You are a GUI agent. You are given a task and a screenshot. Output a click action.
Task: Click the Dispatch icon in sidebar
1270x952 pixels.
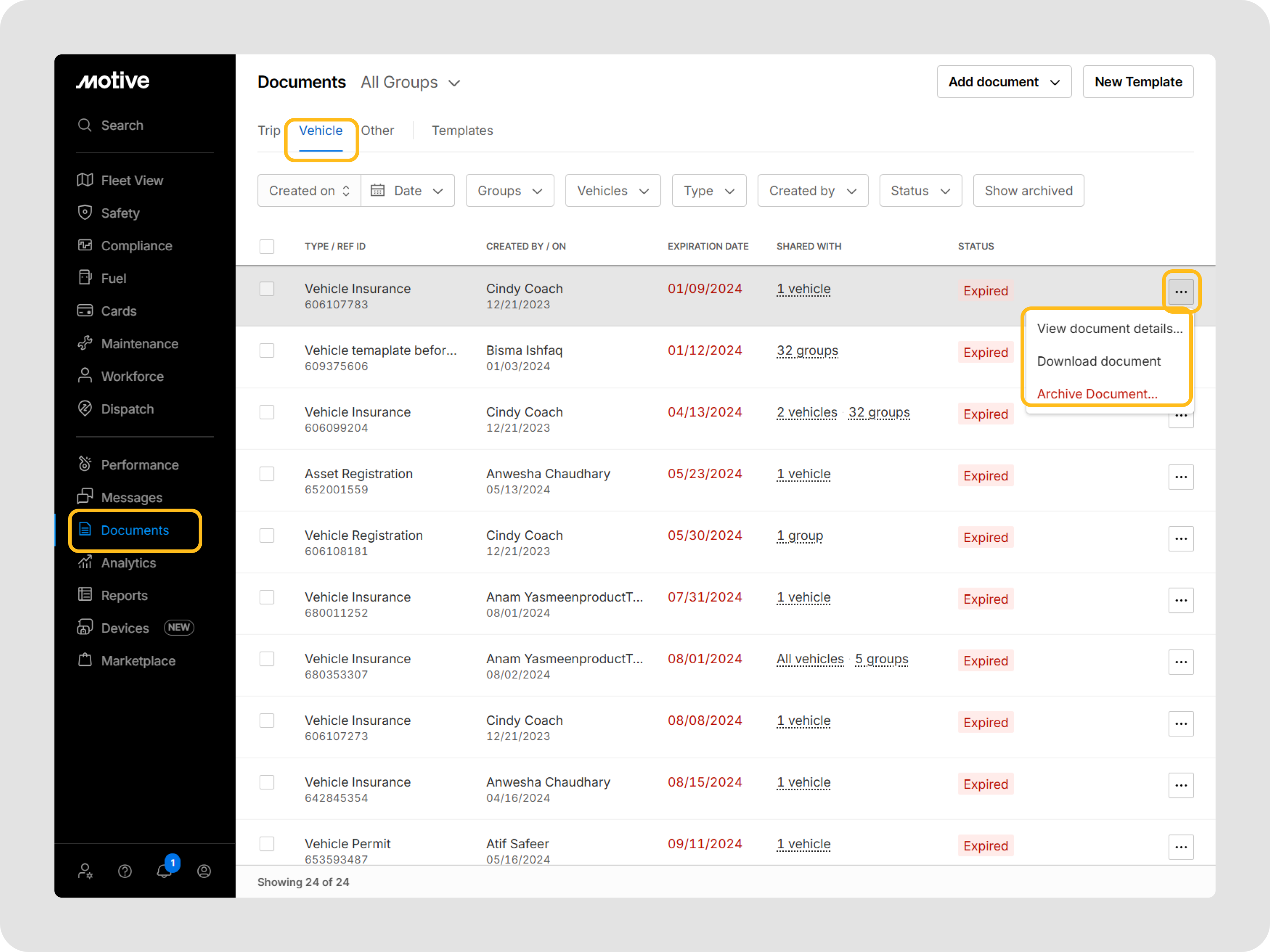[x=85, y=408]
